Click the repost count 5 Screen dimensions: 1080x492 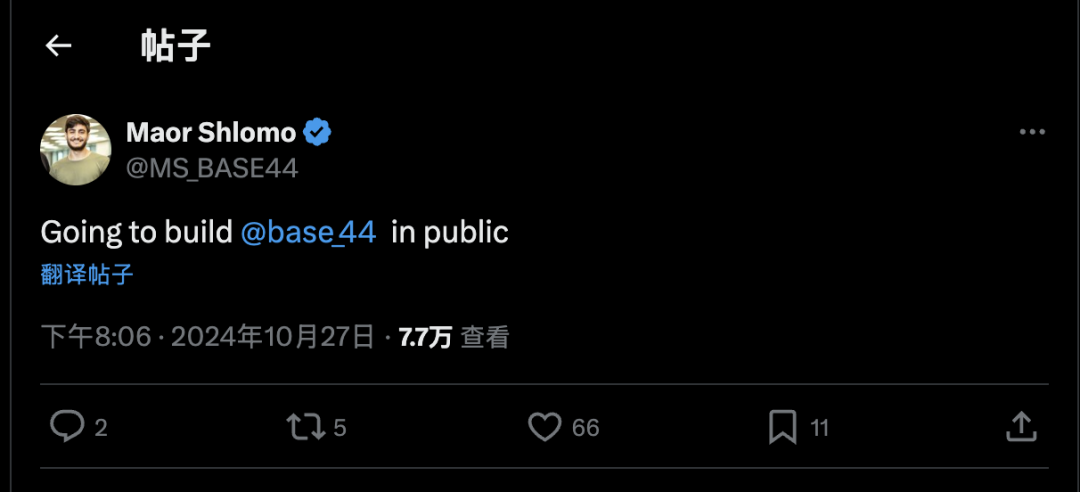pyautogui.click(x=340, y=428)
